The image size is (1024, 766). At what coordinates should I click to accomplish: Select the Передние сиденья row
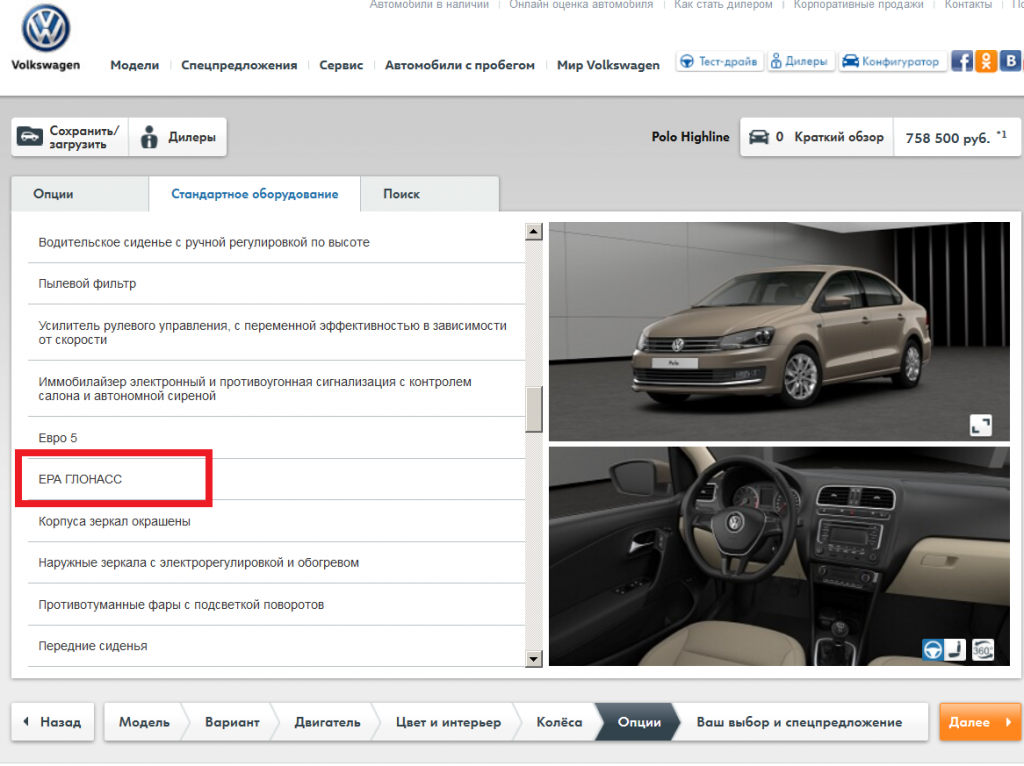tap(276, 646)
